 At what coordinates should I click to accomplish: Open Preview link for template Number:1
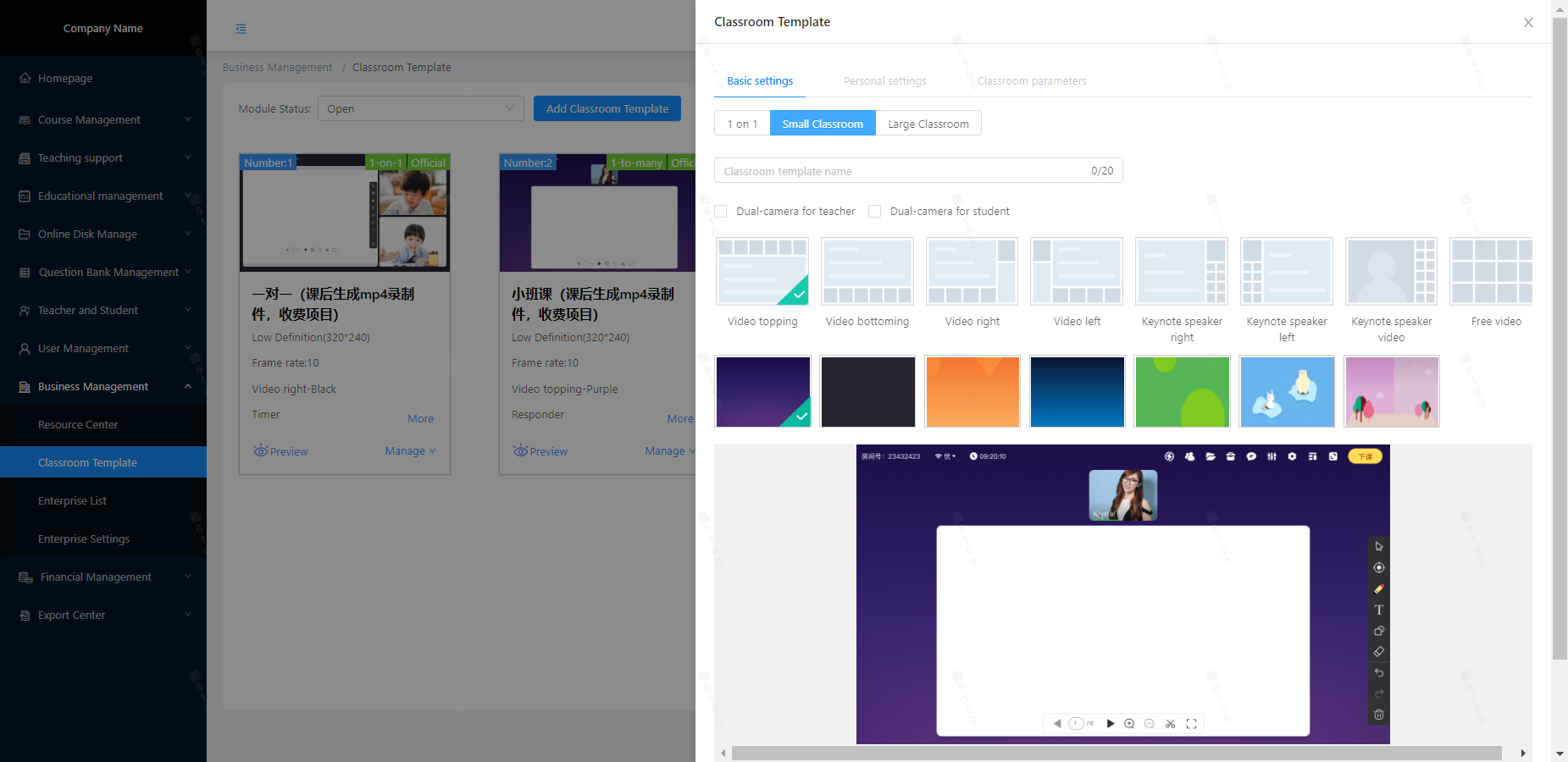tap(280, 451)
